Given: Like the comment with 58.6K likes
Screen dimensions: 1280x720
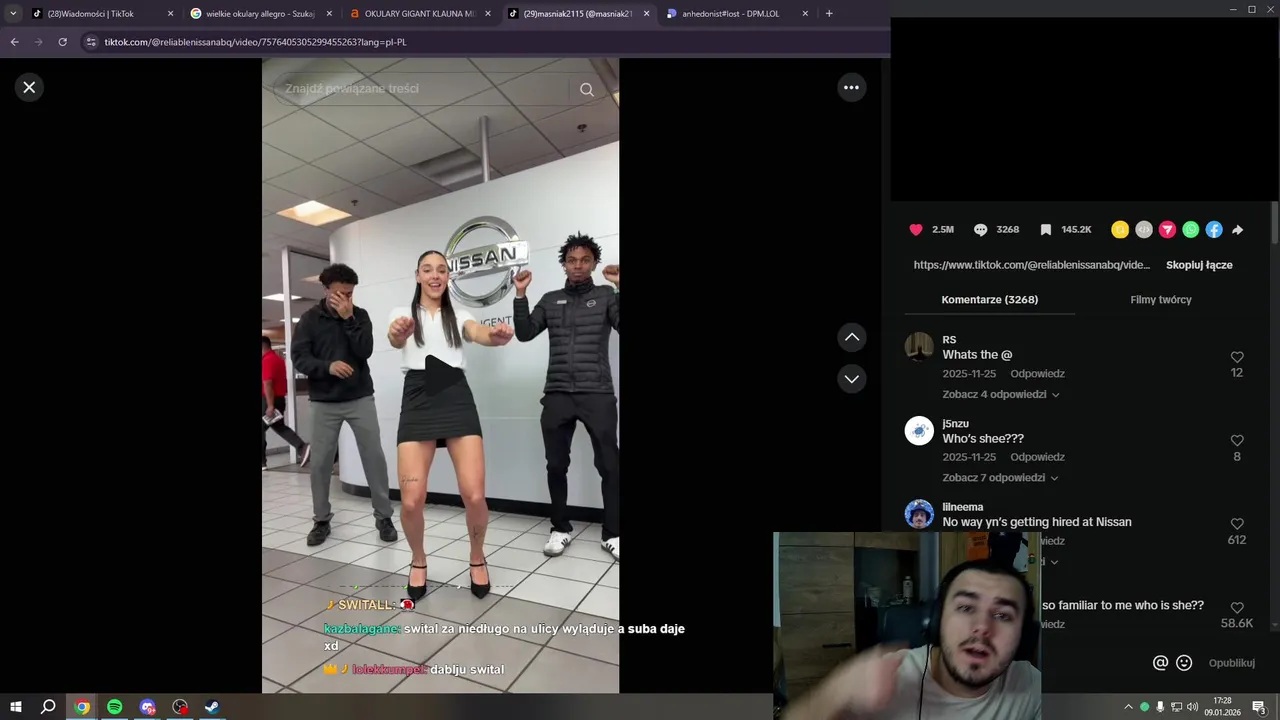Looking at the screenshot, I should coord(1237,608).
